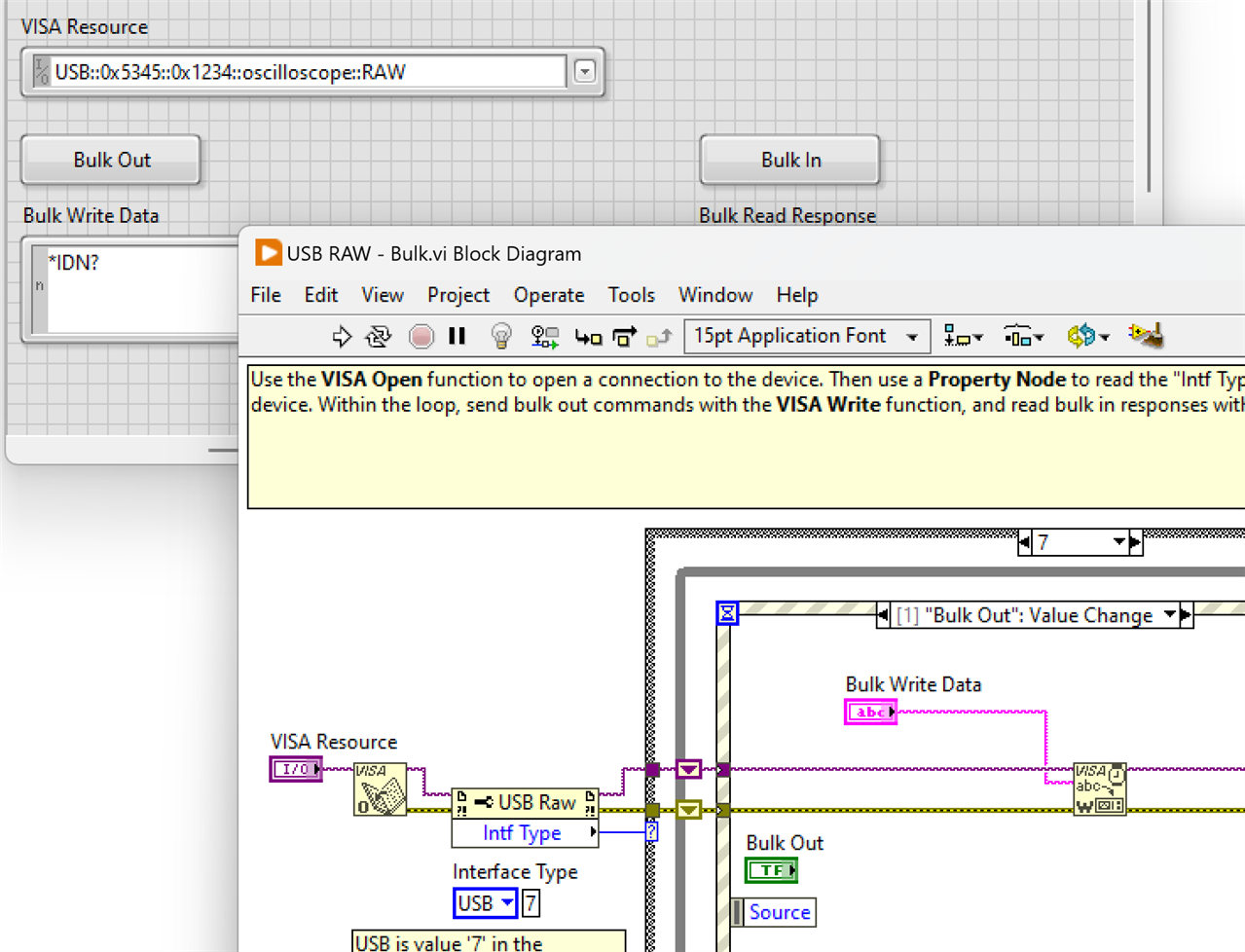Click the Run Continuously icon

pos(379,337)
